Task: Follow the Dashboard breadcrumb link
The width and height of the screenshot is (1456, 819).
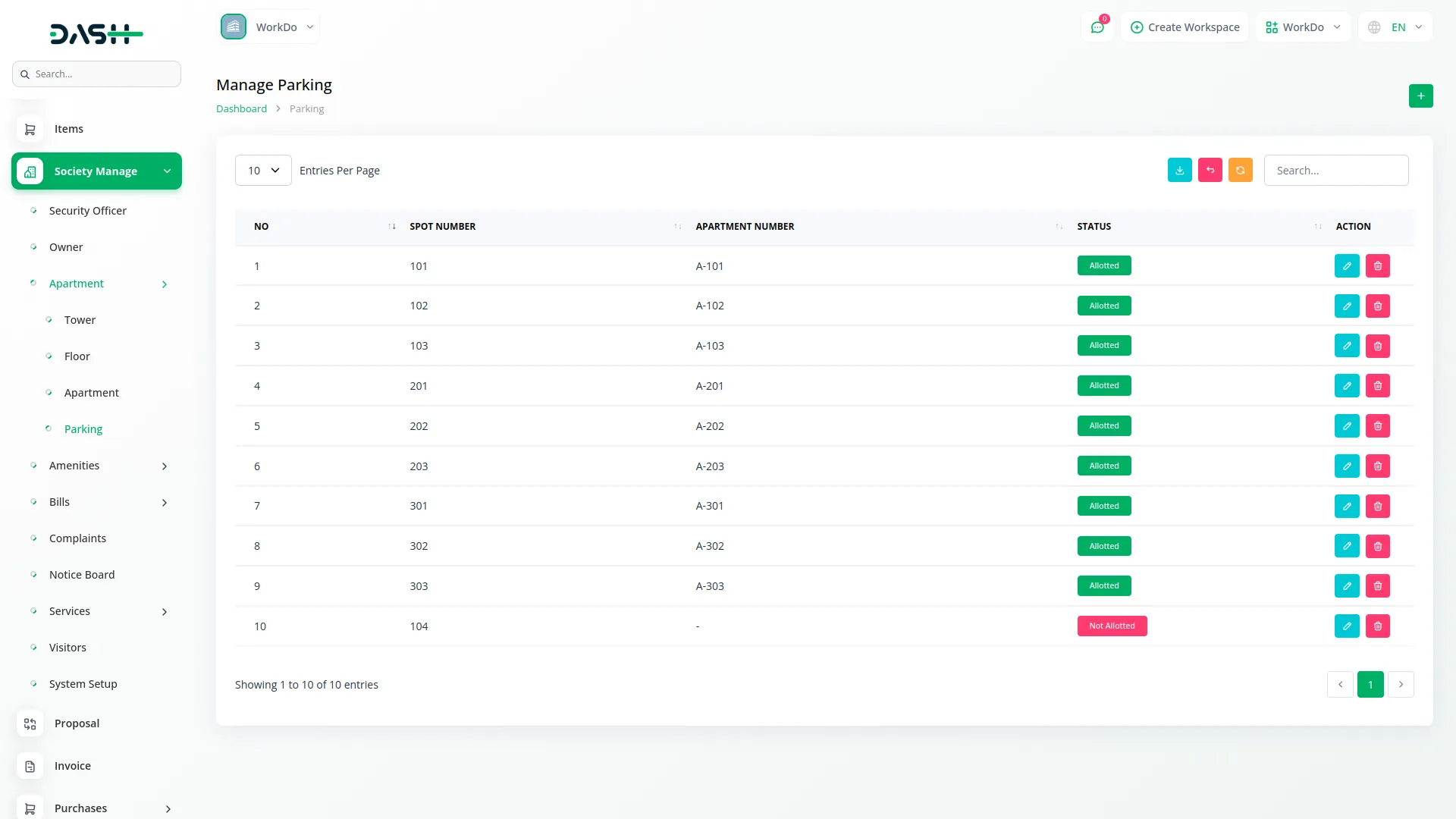Action: [241, 109]
